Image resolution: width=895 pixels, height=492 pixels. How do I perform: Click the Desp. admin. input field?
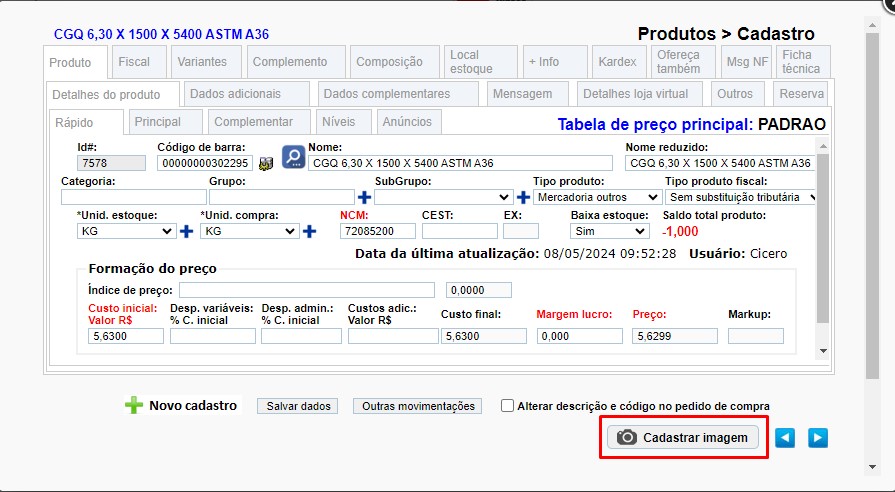[x=301, y=336]
